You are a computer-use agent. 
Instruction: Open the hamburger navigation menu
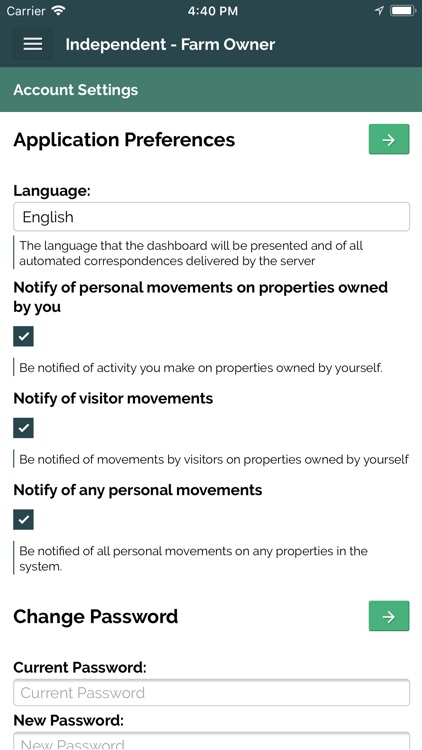point(33,44)
